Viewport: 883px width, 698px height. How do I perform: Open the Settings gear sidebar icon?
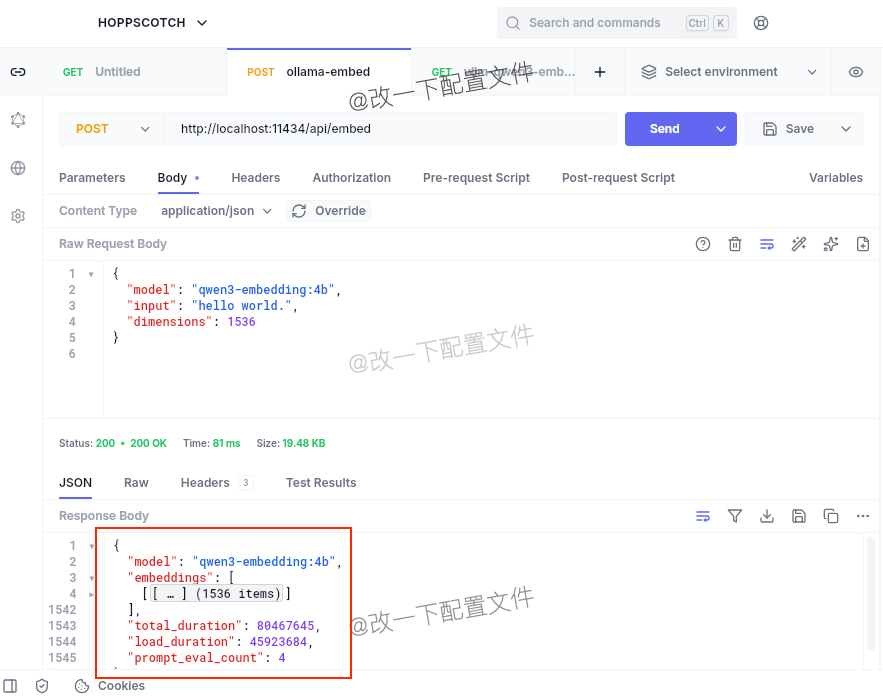18,216
